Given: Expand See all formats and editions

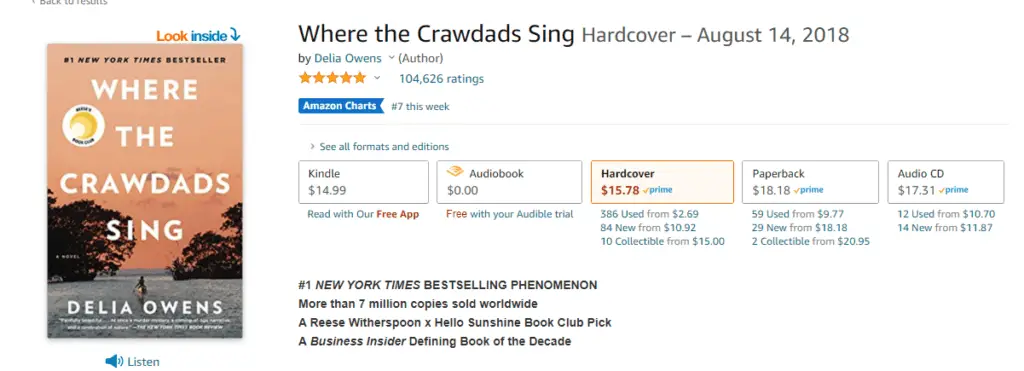Looking at the screenshot, I should pyautogui.click(x=380, y=146).
